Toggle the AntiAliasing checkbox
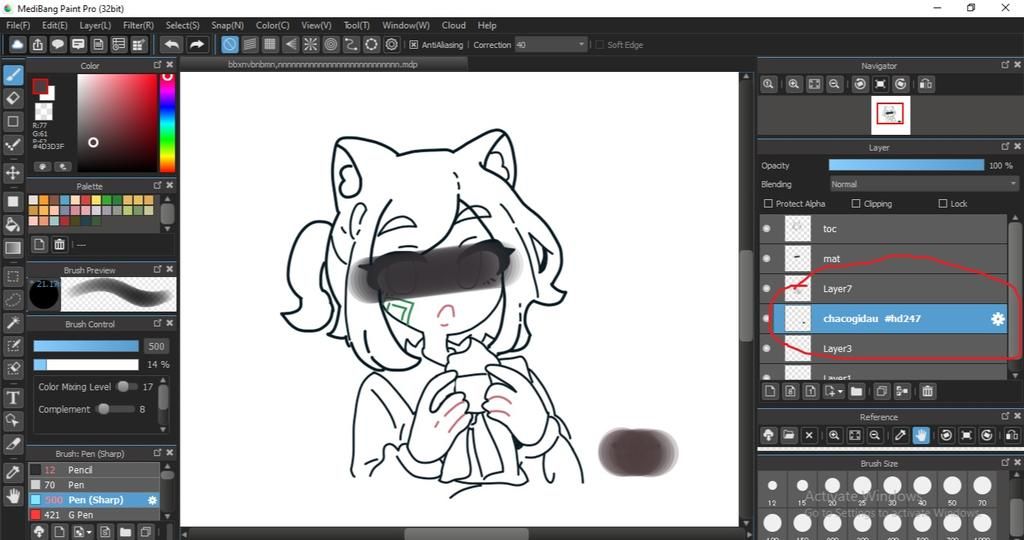This screenshot has height=540, width=1024. click(x=413, y=45)
